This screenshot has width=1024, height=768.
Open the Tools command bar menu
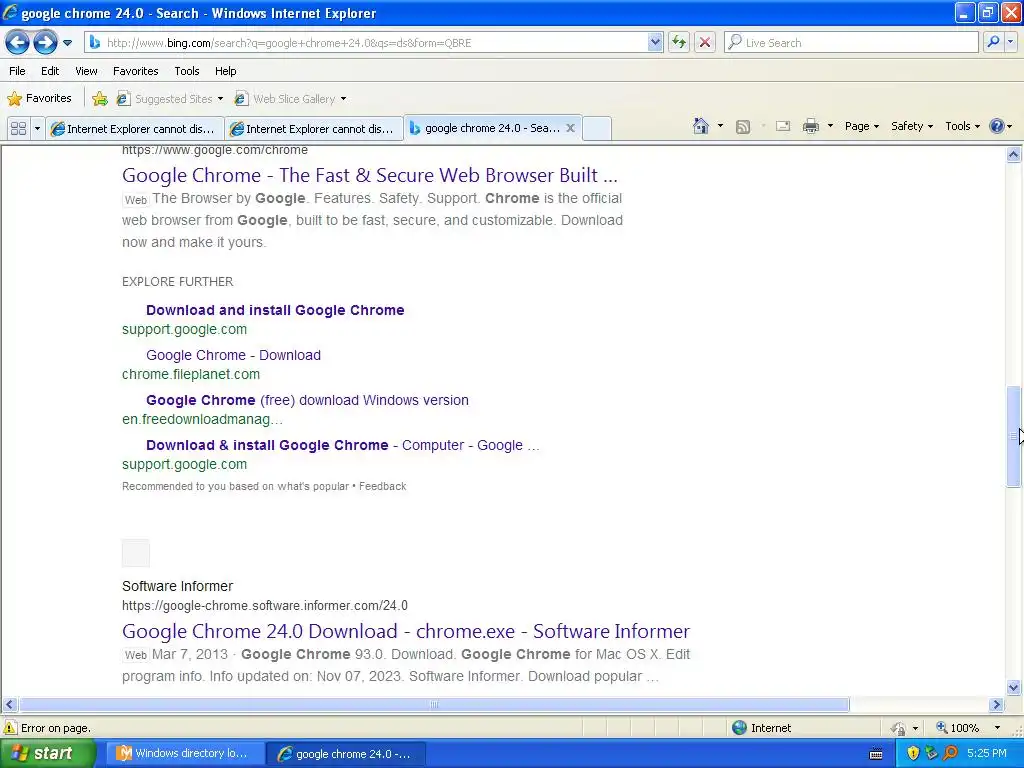[962, 126]
